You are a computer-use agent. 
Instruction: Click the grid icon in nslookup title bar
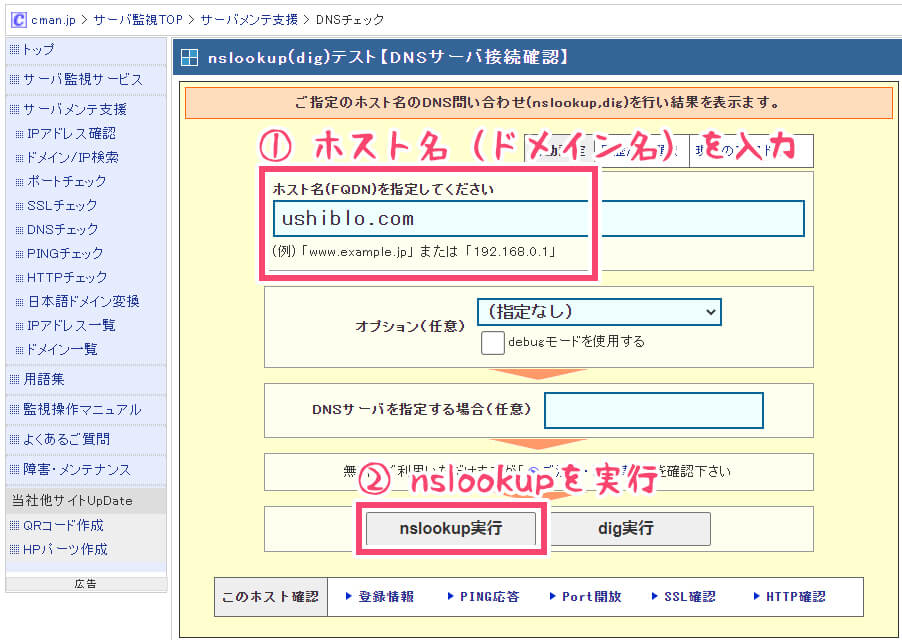(189, 58)
